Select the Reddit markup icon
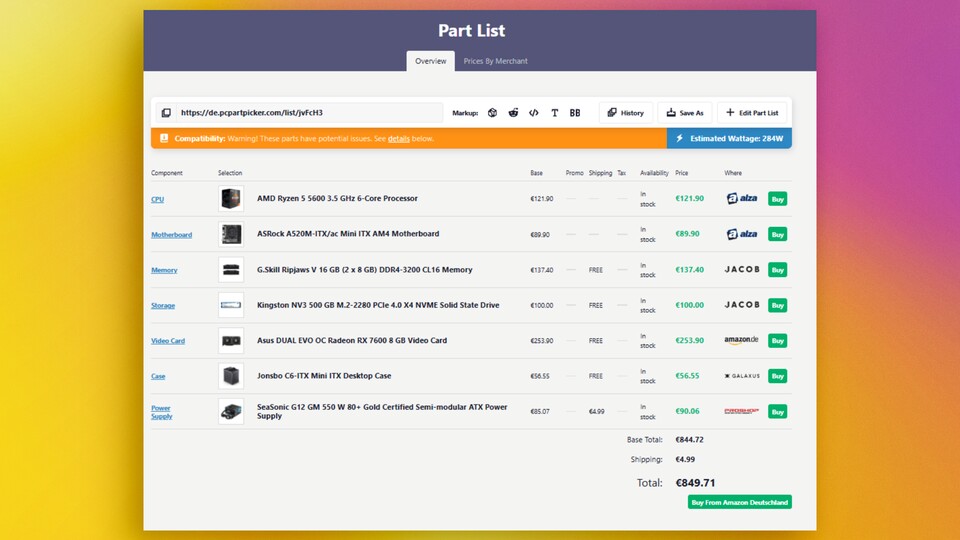Screen dimensions: 960x540 [513, 113]
